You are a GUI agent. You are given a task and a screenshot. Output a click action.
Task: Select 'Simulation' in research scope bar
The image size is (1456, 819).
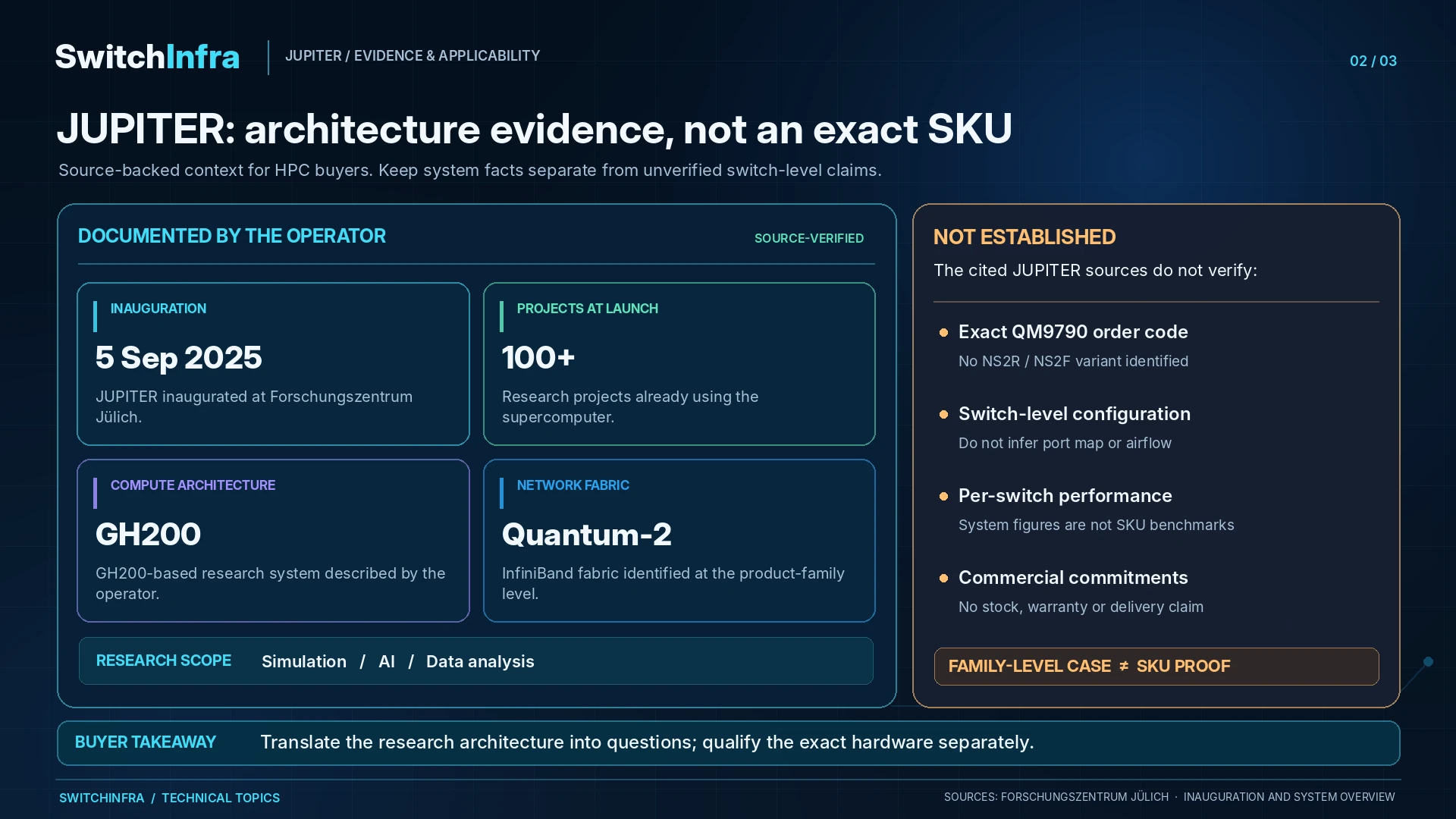click(304, 661)
